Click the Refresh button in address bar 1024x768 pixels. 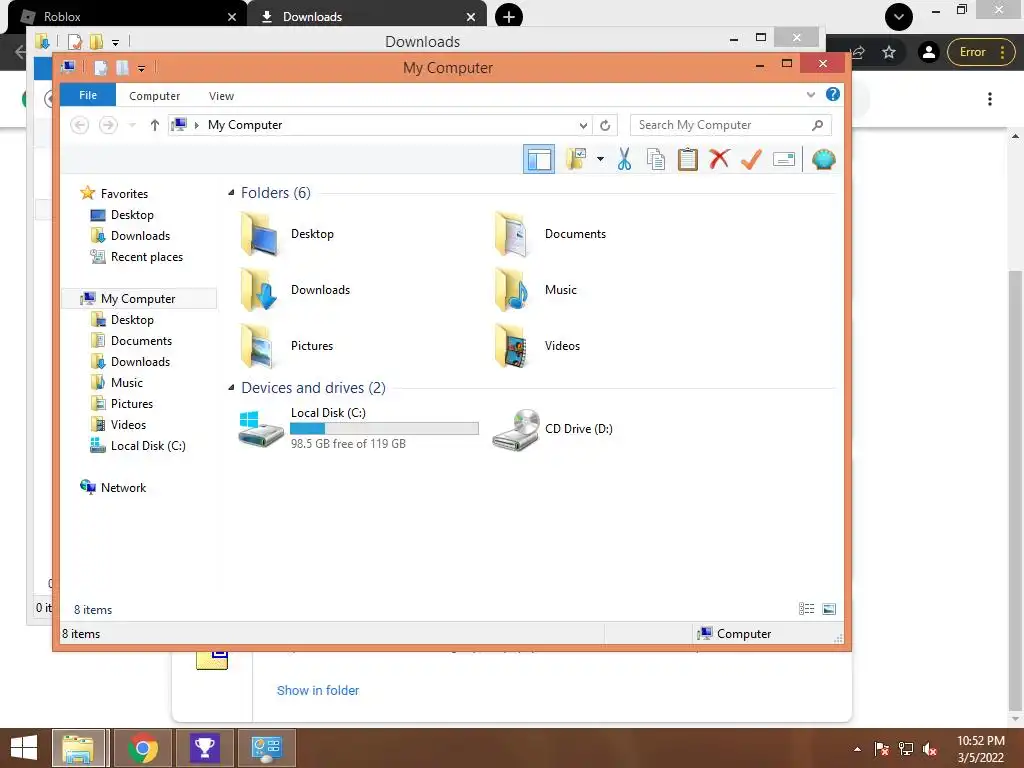pos(605,125)
